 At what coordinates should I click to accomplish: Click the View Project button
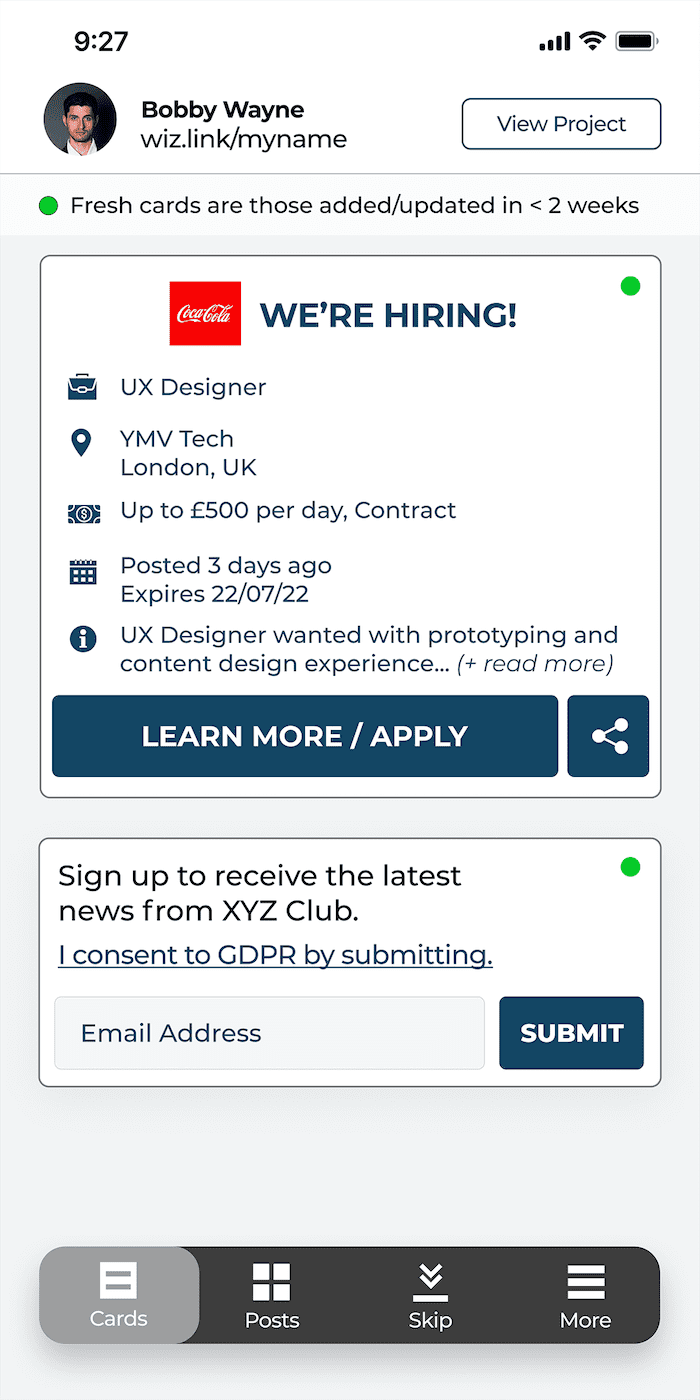click(x=561, y=124)
